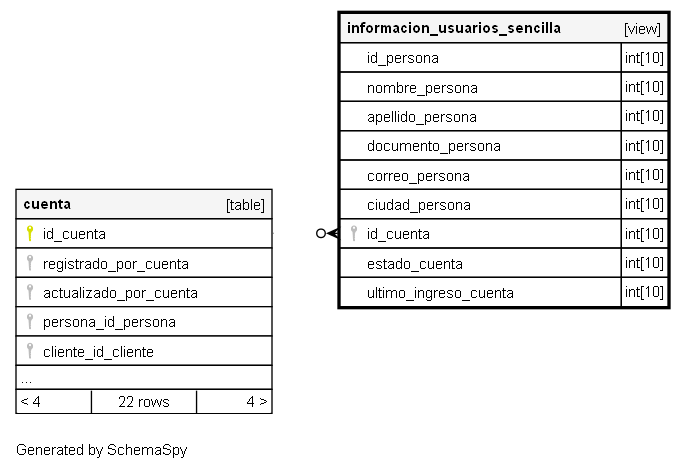Image resolution: width=687 pixels, height=469 pixels.
Task: Click the key icon beside actualizado_por_cuenta
Action: pos(30,292)
